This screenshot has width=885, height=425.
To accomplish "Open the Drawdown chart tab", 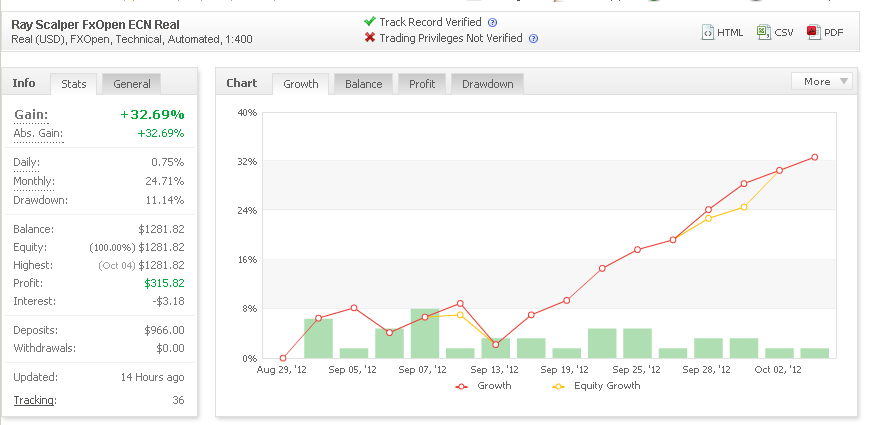I will 488,84.
